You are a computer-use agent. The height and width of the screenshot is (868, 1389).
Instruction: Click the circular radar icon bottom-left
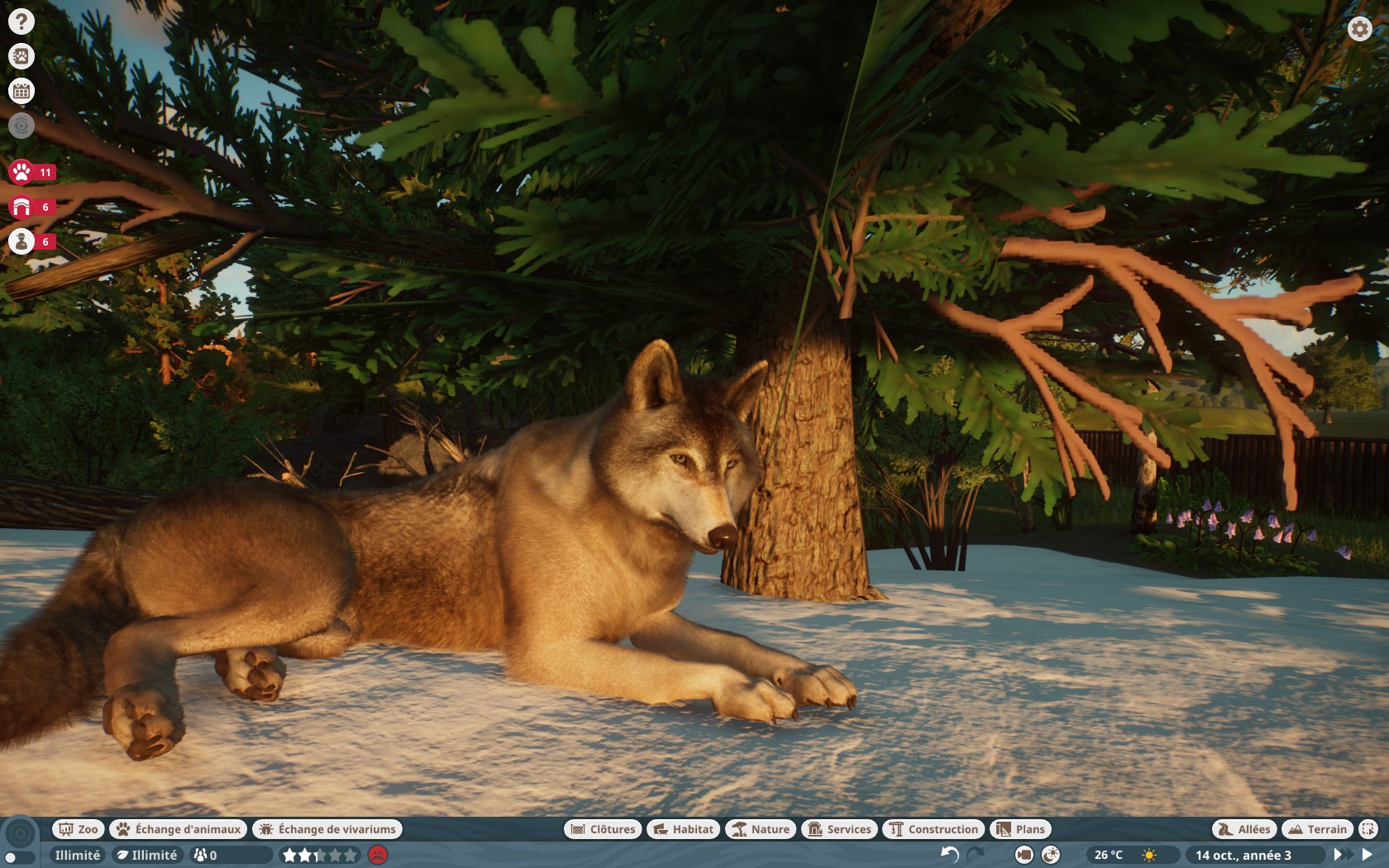pos(20,833)
